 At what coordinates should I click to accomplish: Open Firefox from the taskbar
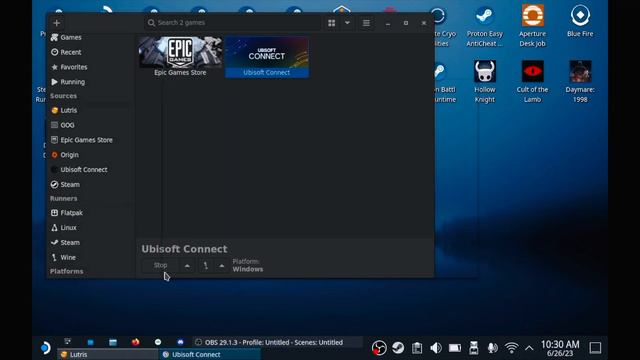pos(136,342)
